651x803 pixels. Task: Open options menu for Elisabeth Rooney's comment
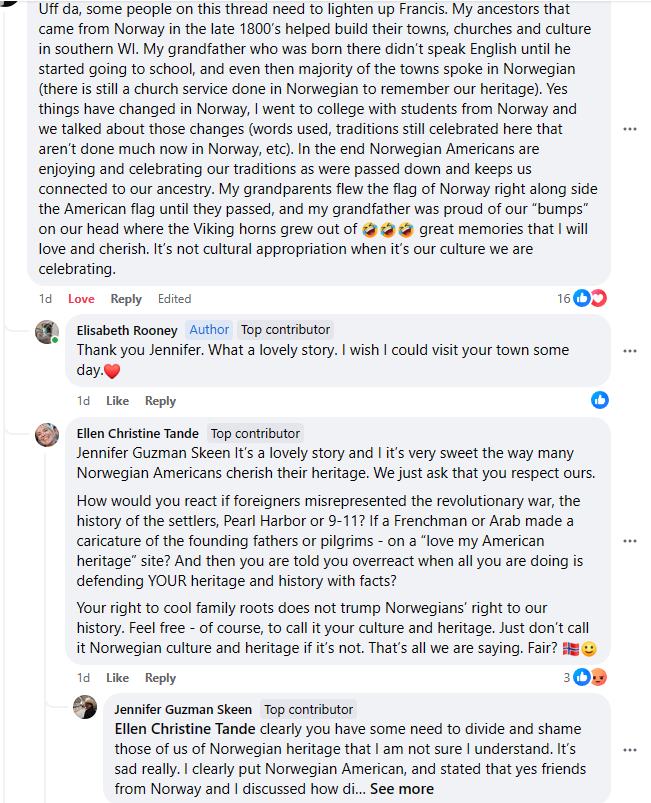coord(630,351)
